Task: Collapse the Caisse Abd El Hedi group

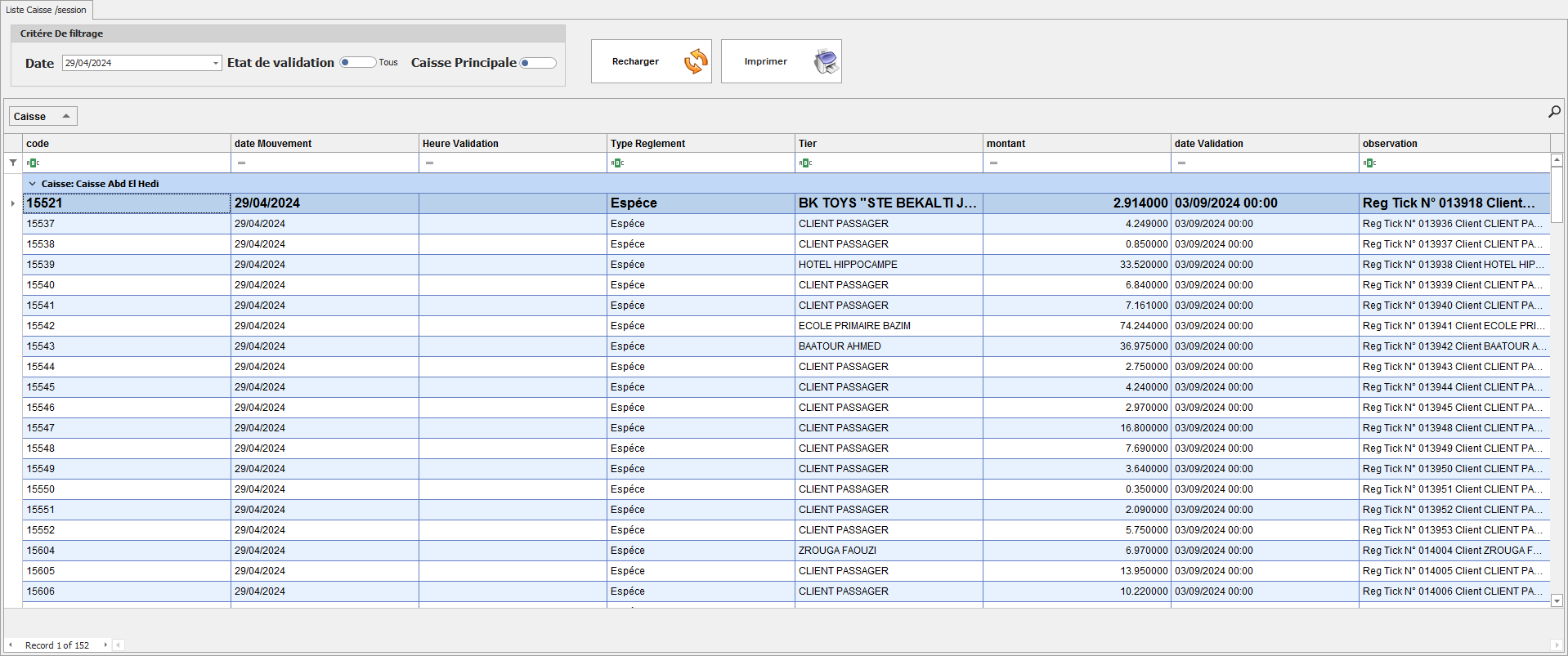Action: pyautogui.click(x=33, y=184)
